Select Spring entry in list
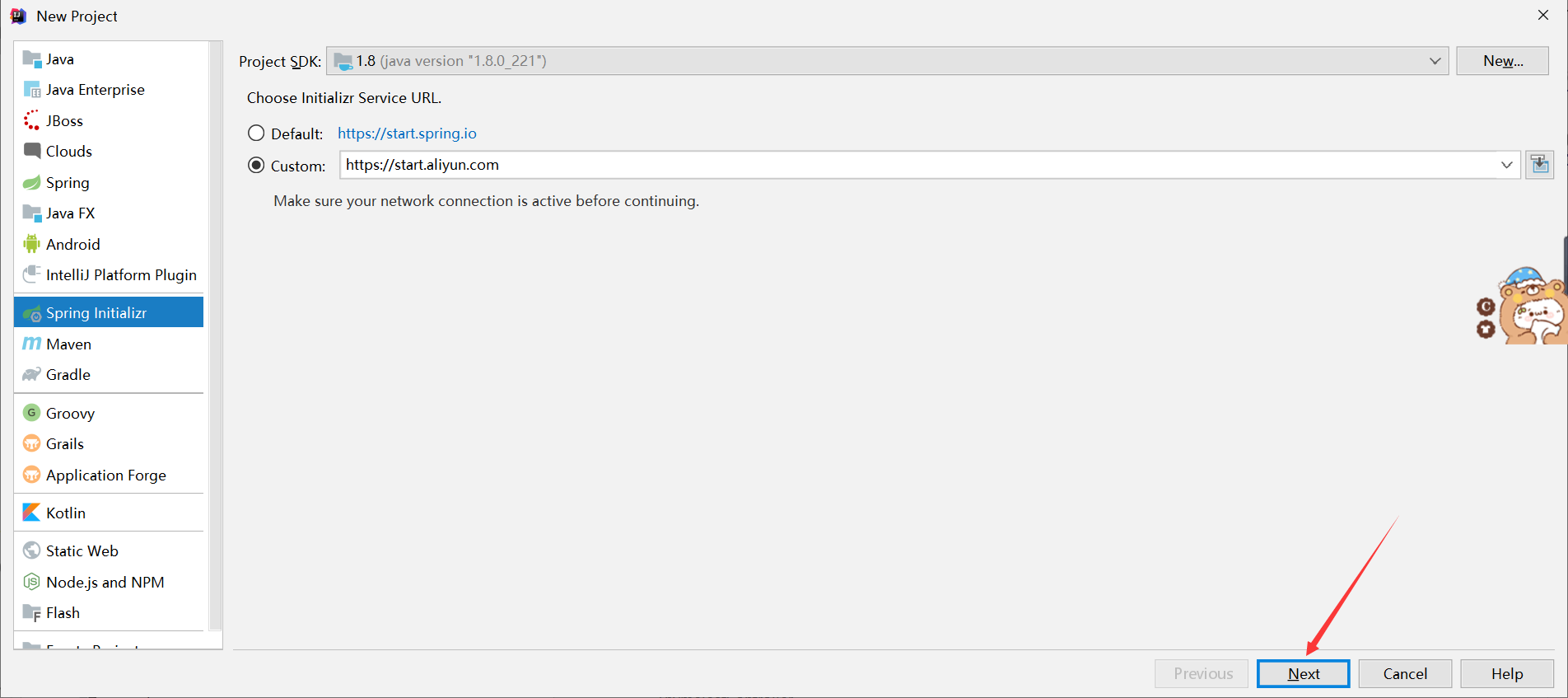Viewport: 1568px width, 698px height. tap(109, 182)
